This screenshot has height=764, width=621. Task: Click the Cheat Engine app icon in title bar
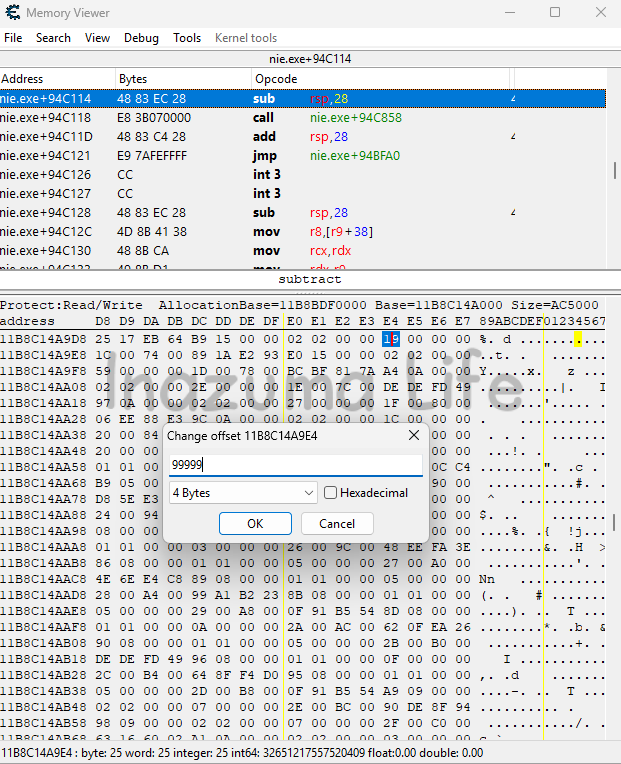click(x=12, y=13)
